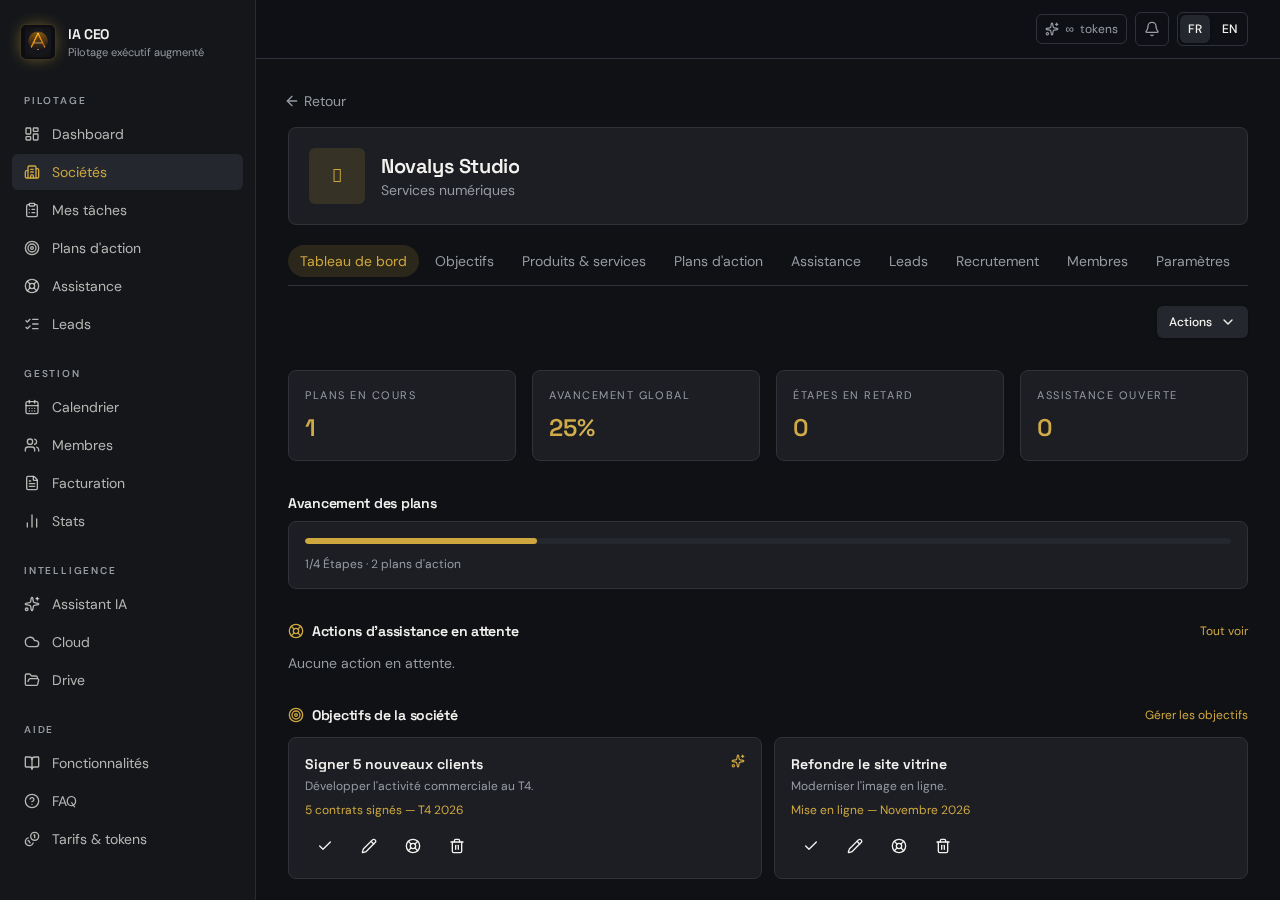
Task: Click "Tout voir" for assistance actions
Action: click(1224, 631)
